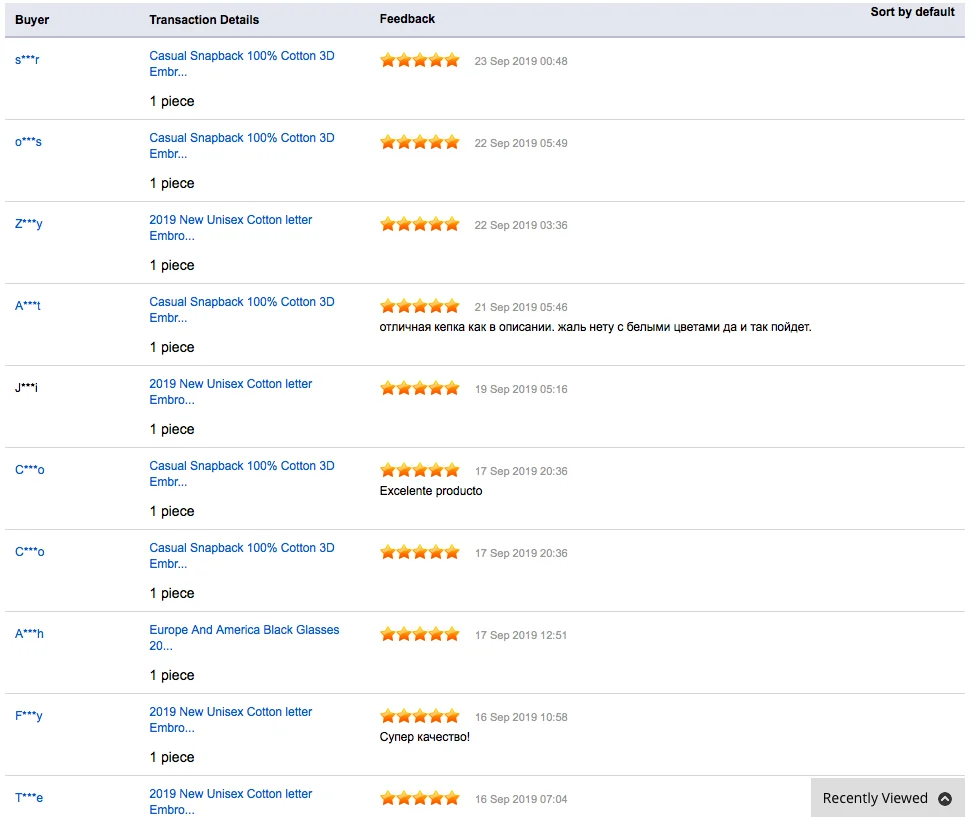Click the star rating dated 23 Sep 2019 00:48

(420, 60)
